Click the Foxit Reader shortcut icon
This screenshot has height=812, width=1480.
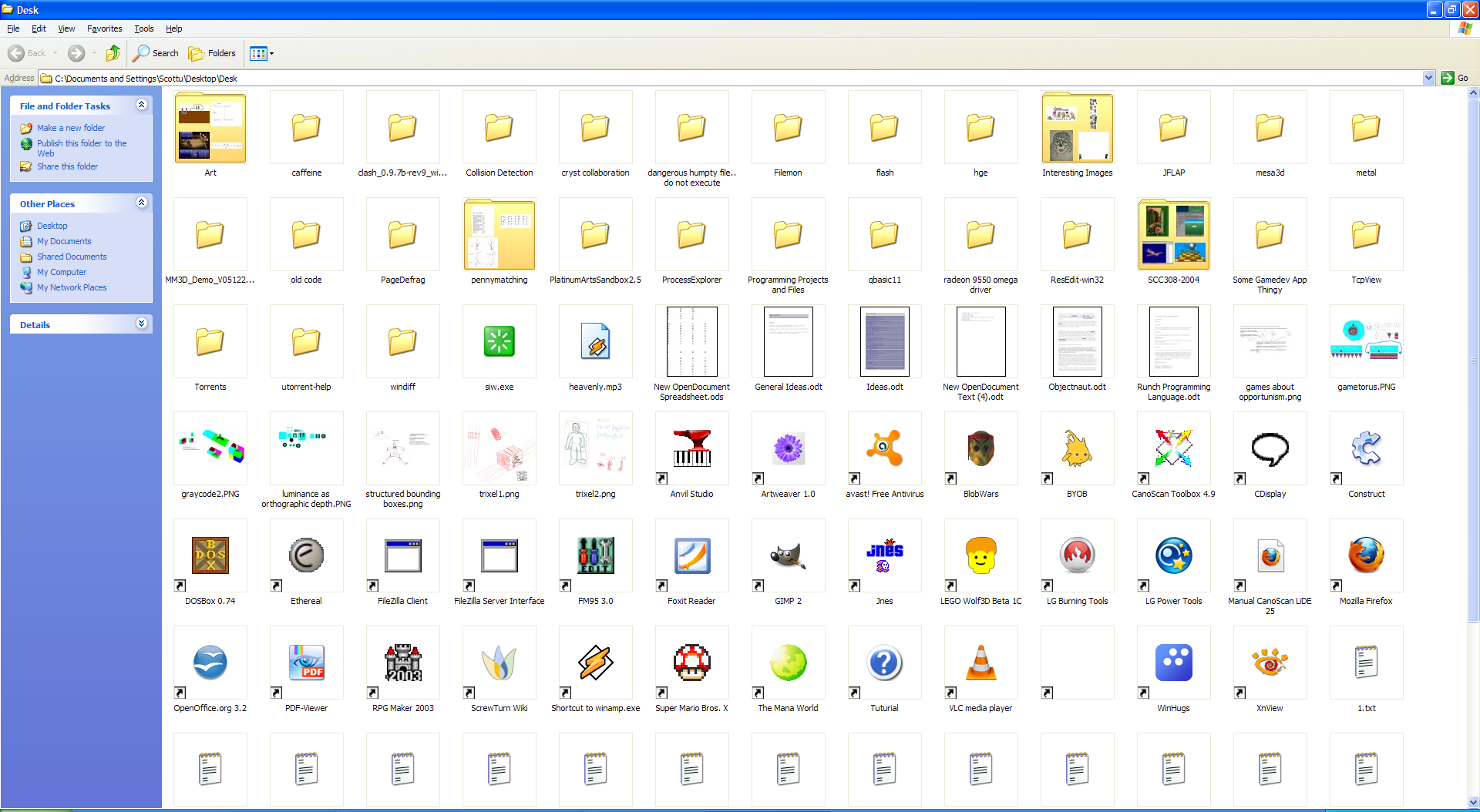[691, 556]
